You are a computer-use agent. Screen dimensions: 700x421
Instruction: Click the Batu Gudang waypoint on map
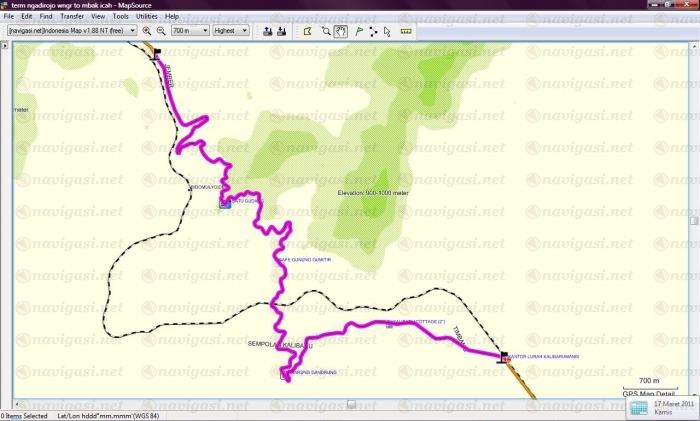click(224, 203)
